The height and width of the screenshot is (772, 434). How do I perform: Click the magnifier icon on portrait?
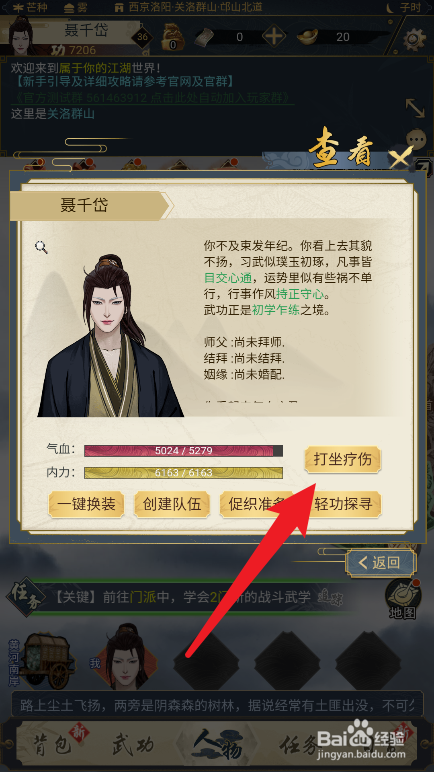click(41, 247)
